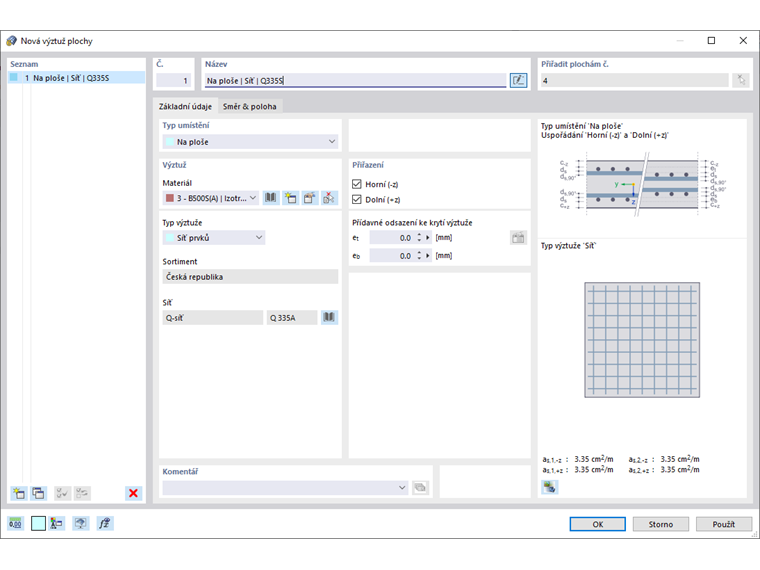Click the eb offset value field
This screenshot has width=760, height=570.
pyautogui.click(x=393, y=255)
